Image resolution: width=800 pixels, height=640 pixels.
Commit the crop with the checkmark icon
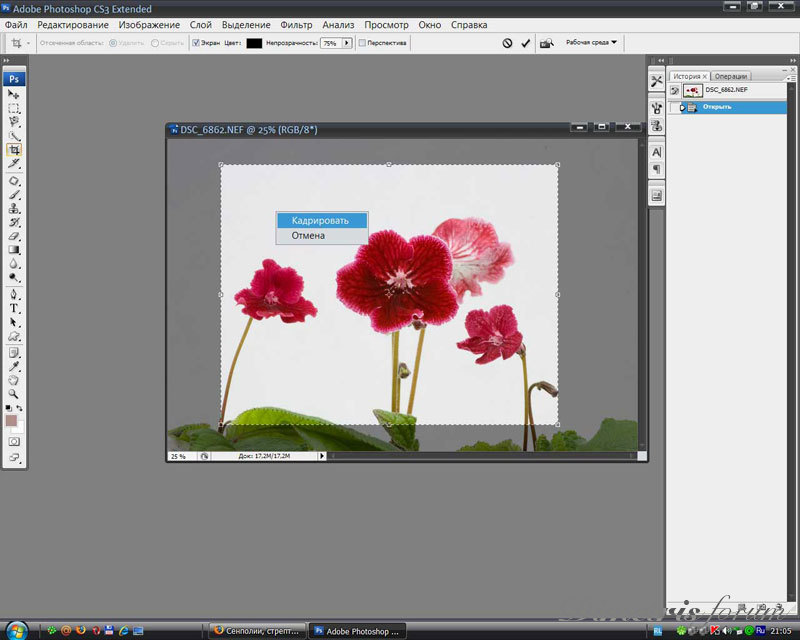tap(525, 44)
